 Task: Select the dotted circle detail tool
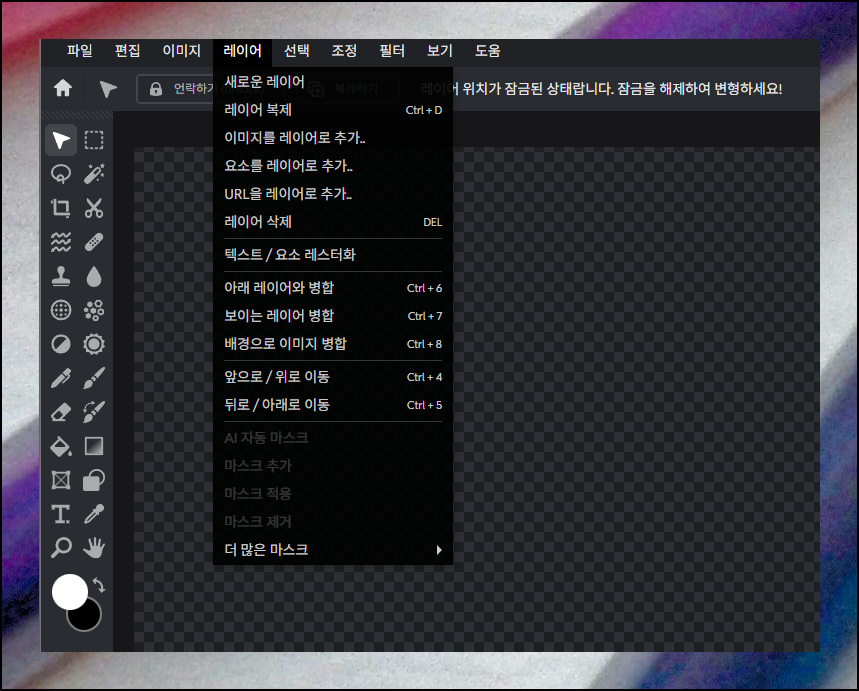pos(61,310)
